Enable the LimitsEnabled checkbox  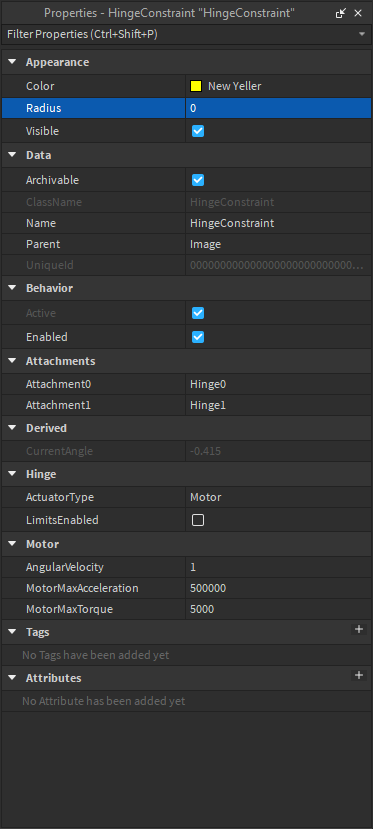tap(198, 520)
